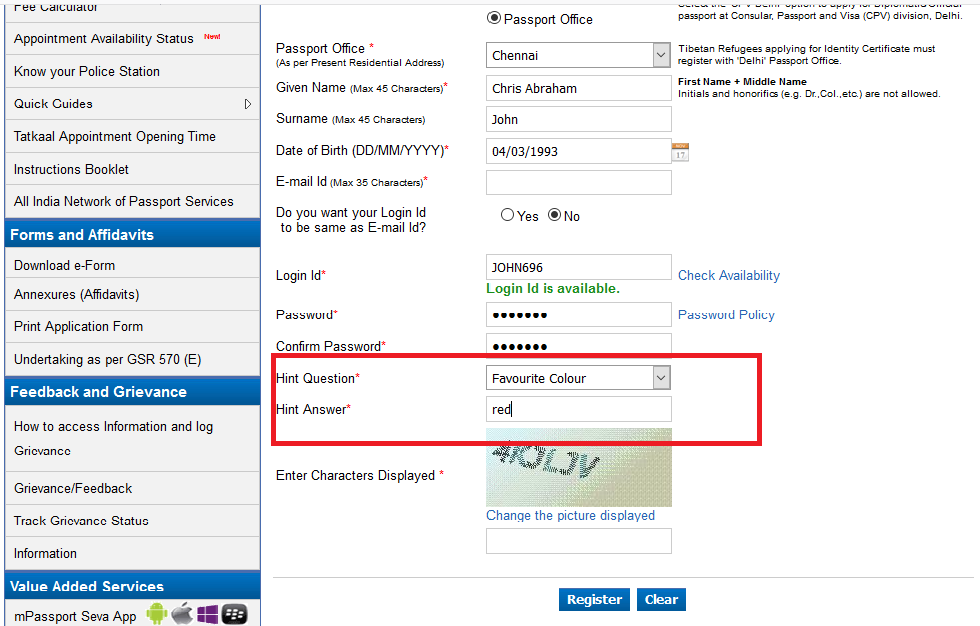This screenshot has height=626, width=980.
Task: Click the Clear button
Action: (x=661, y=598)
